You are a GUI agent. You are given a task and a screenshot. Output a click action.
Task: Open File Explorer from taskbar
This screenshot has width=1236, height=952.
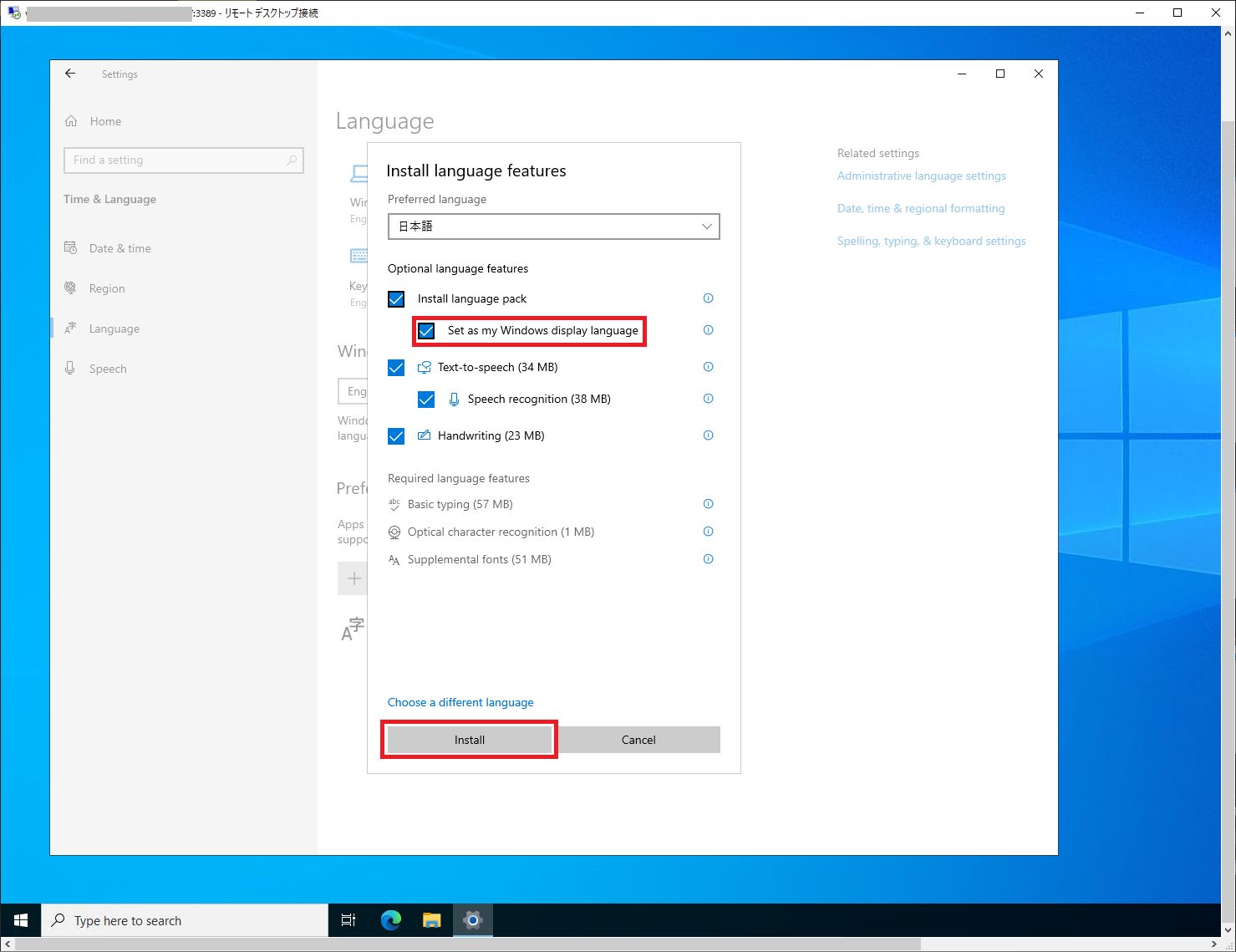pos(431,920)
